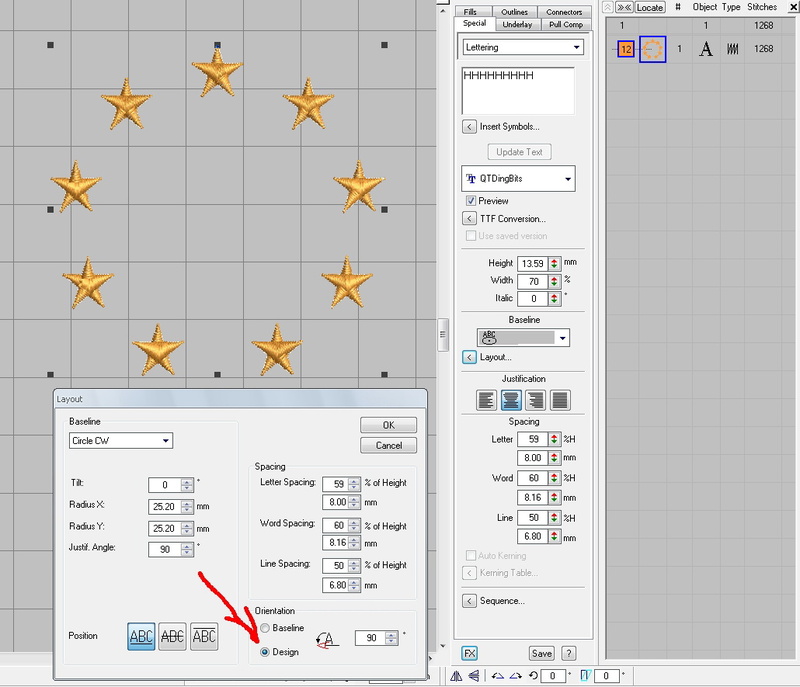
Task: Select the Baseline orientation radio button
Action: (265, 628)
